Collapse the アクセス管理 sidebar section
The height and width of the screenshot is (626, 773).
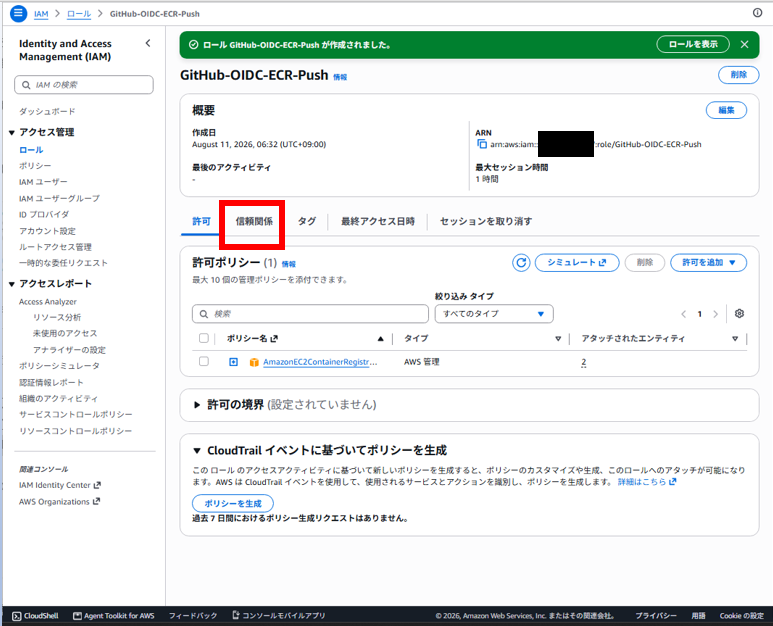tap(11, 132)
